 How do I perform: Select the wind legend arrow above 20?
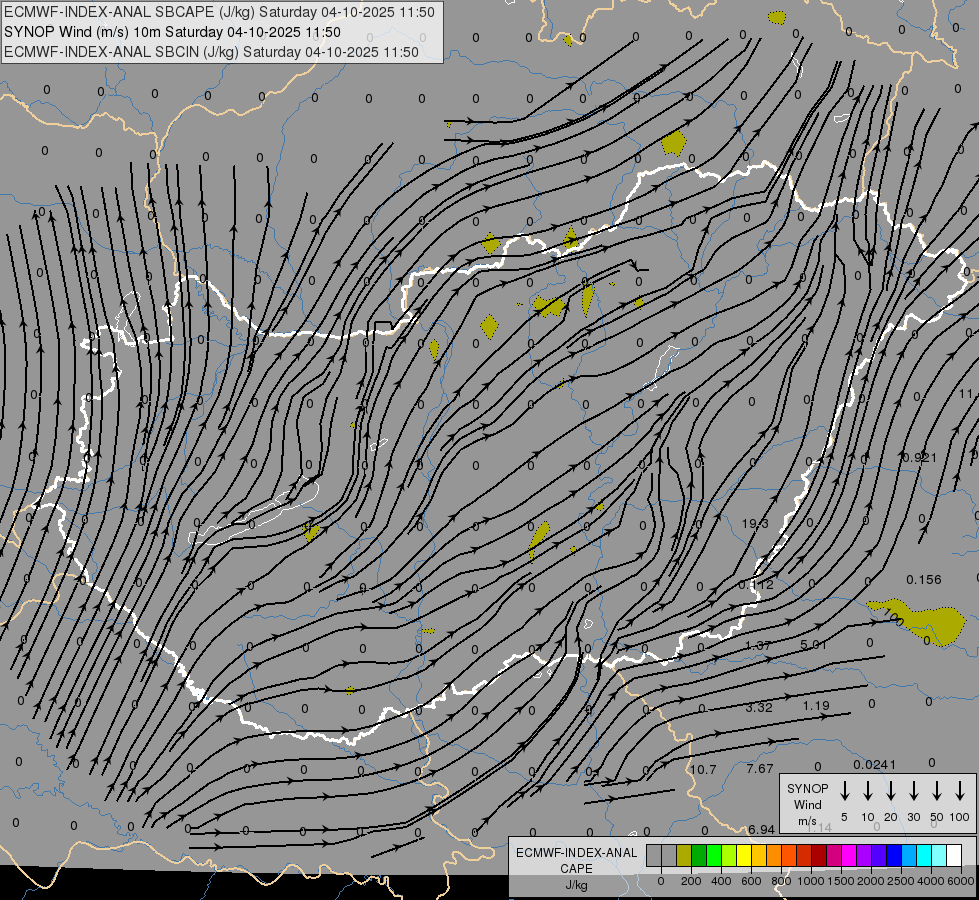(x=891, y=791)
